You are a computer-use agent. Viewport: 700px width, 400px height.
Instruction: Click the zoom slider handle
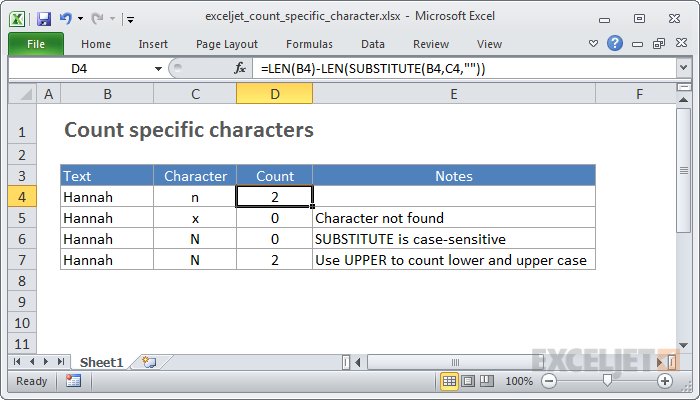[x=607, y=381]
